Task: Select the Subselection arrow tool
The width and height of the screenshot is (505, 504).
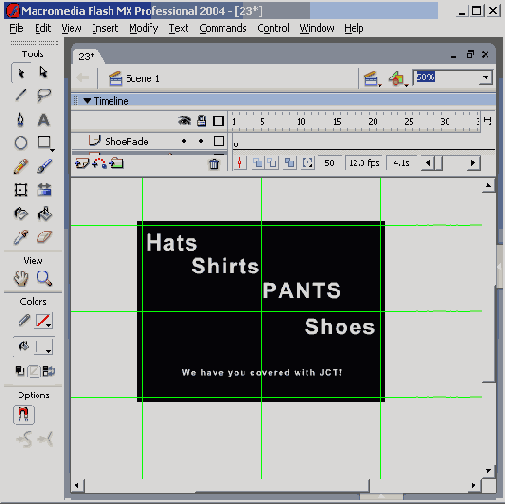Action: point(43,72)
